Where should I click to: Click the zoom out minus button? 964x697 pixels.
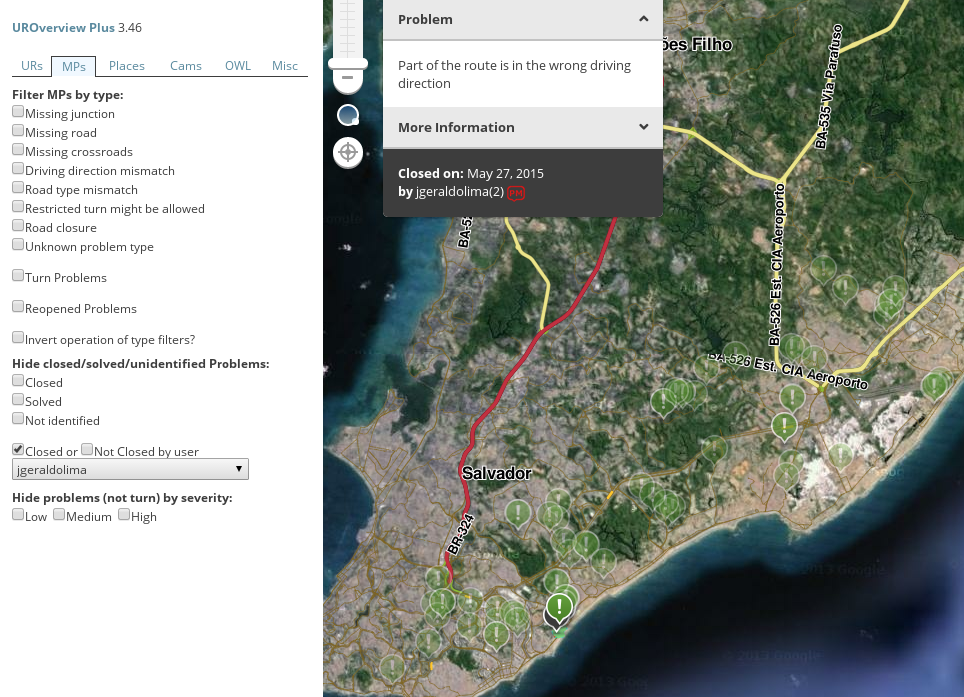[x=347, y=77]
